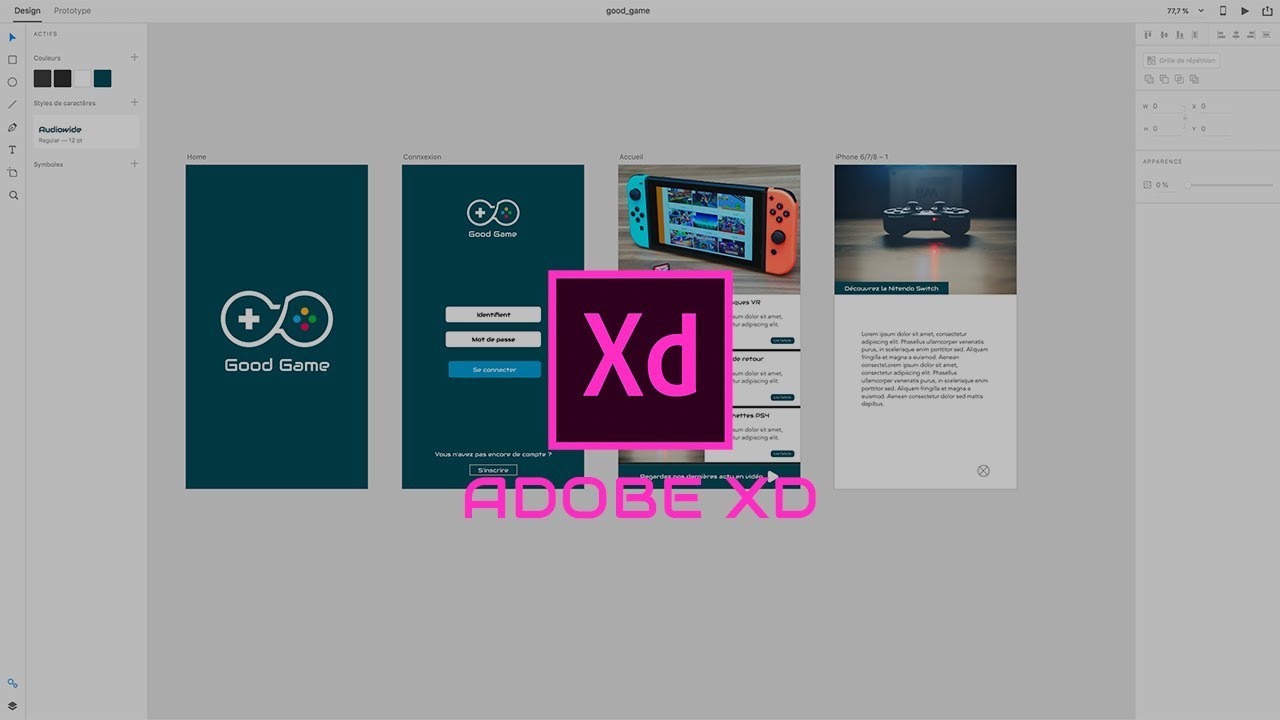Click the Mot de passe field
1280x720 pixels.
tap(493, 340)
